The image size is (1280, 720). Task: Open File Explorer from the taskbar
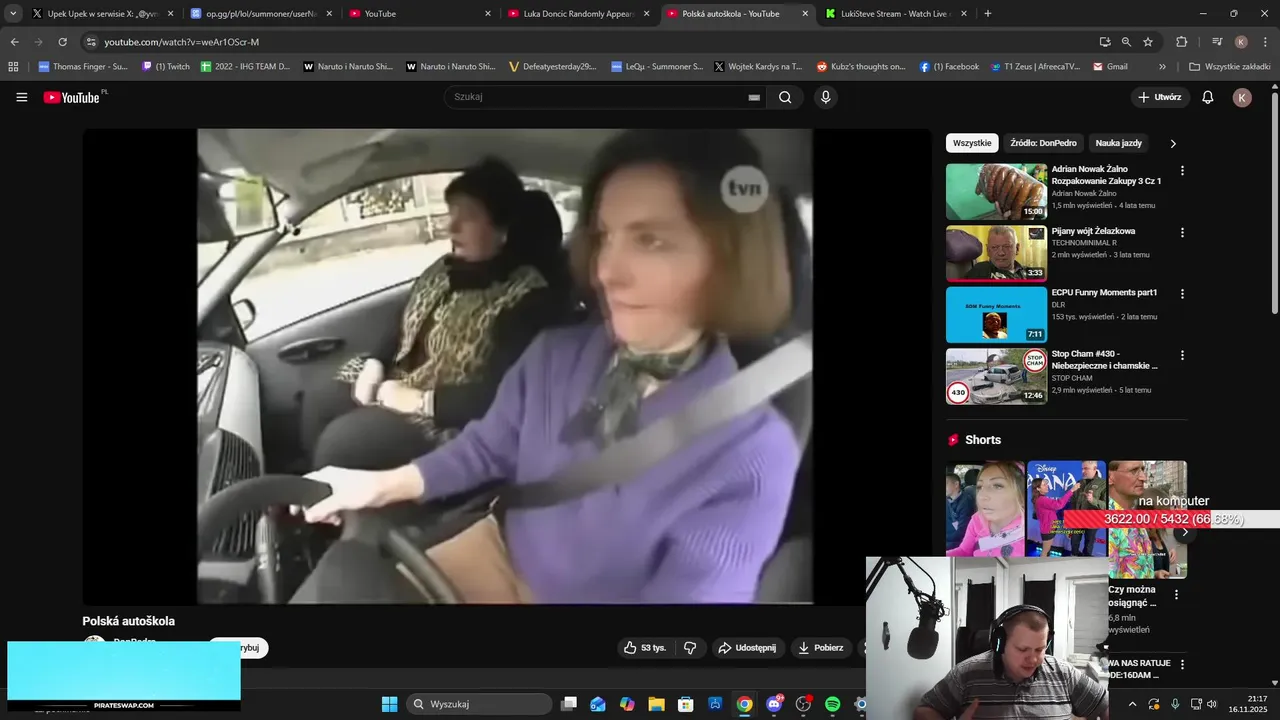tap(657, 704)
